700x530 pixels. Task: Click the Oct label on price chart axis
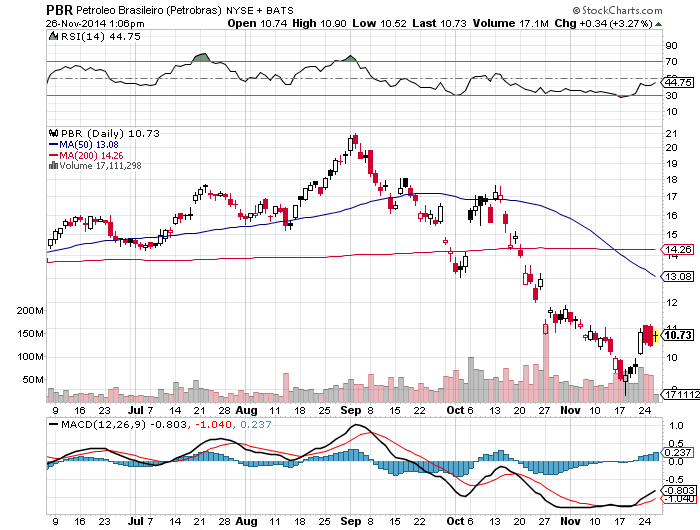pyautogui.click(x=455, y=410)
